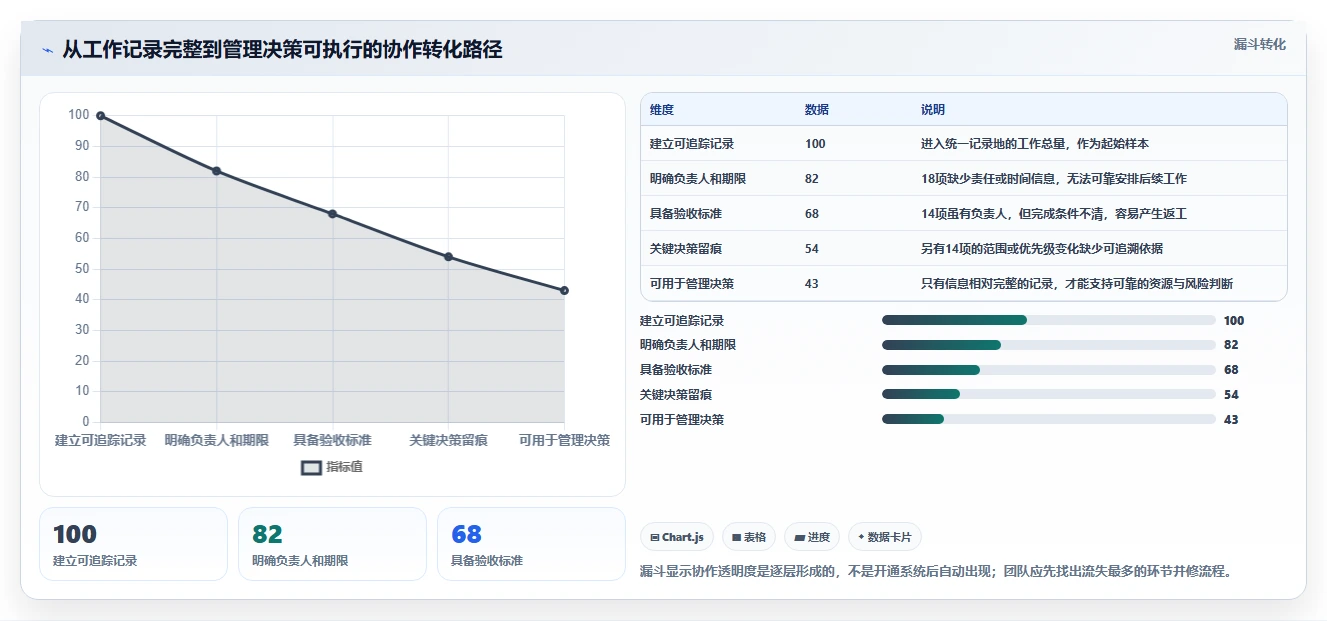
Task: Click the progress value 43 beside its bar
Action: tap(1231, 420)
